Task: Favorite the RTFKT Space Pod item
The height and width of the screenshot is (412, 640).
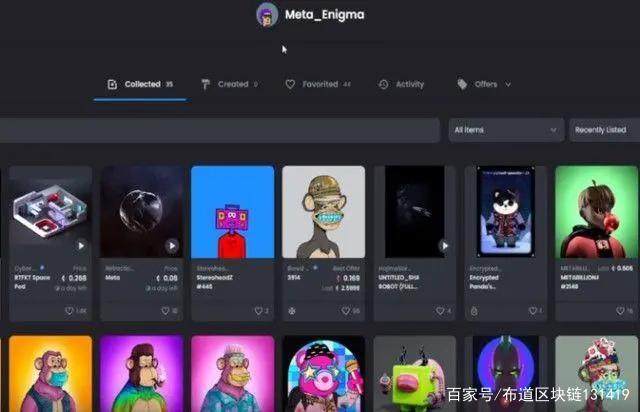Action: click(x=69, y=311)
